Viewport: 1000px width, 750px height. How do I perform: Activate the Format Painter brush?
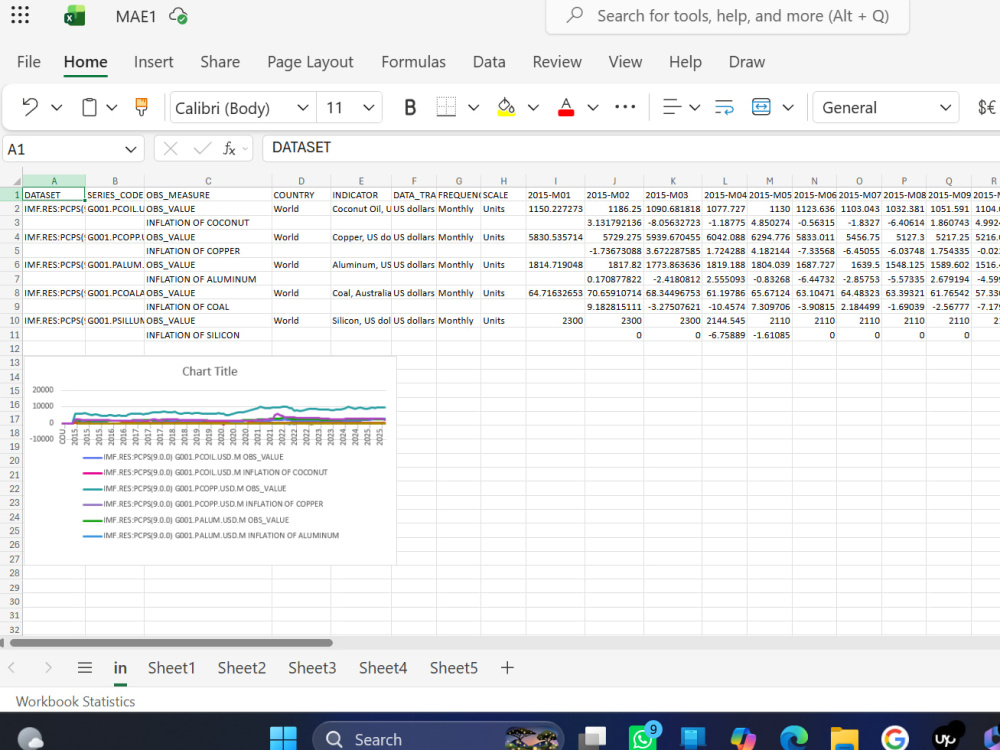click(142, 107)
